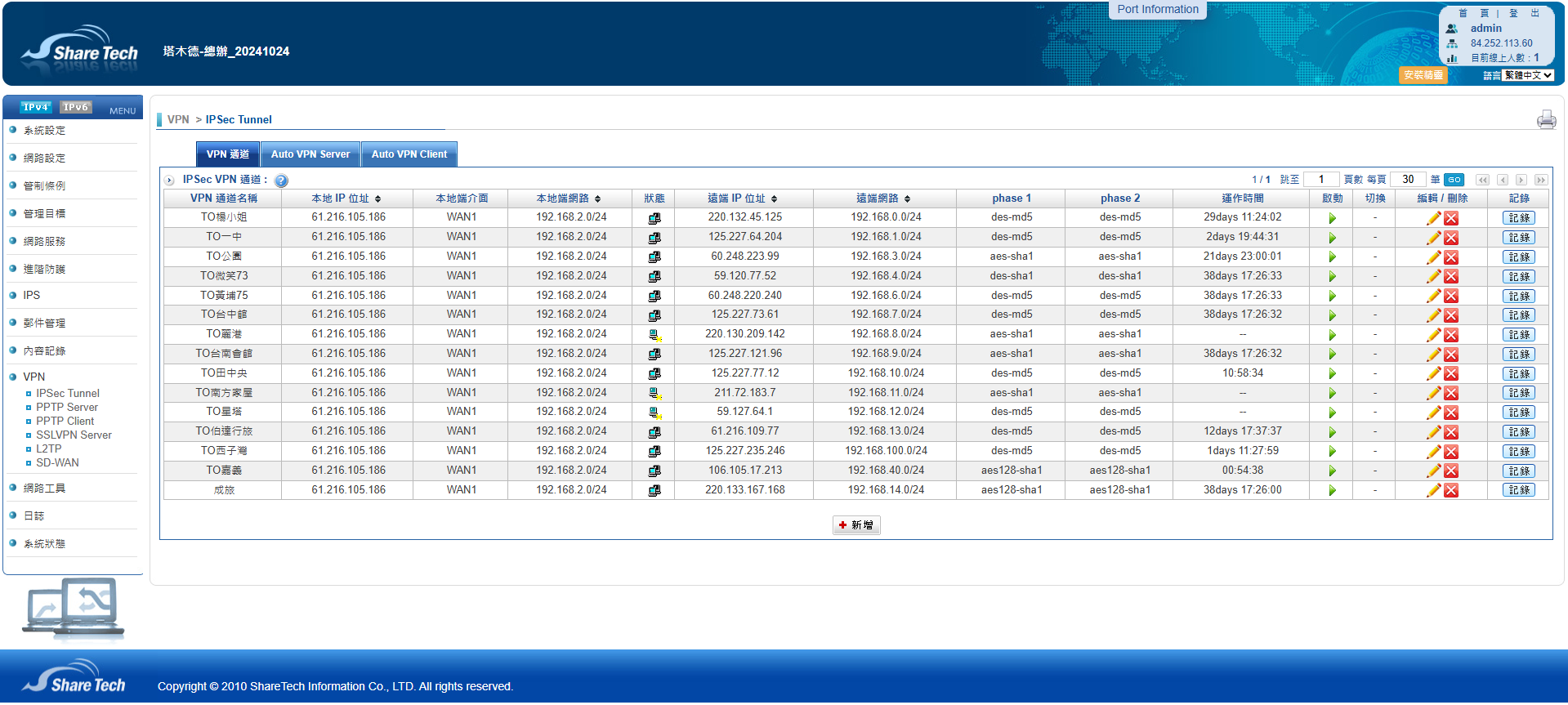
Task: Toggle start for tunnel 59.127.64.1
Action: point(1333,413)
